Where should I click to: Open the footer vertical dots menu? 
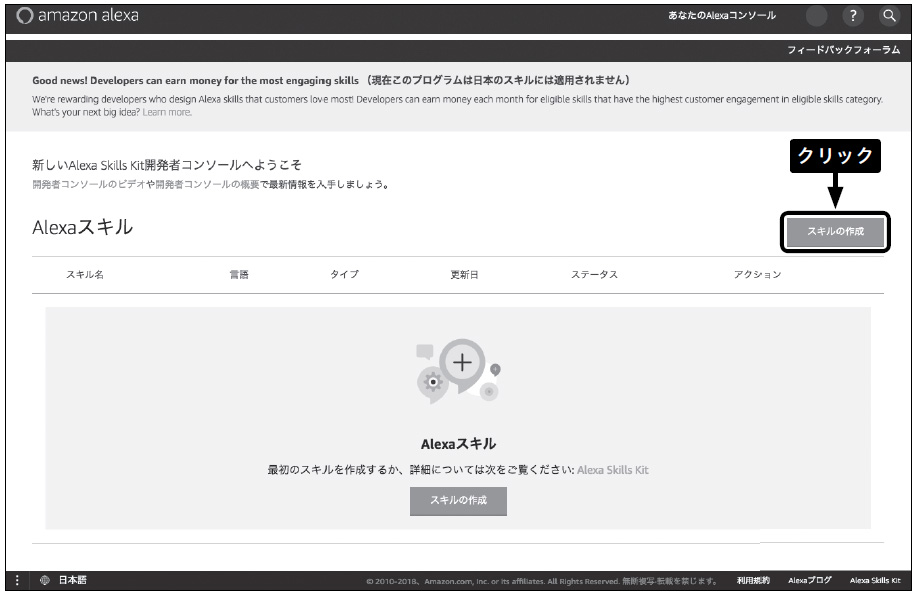17,580
